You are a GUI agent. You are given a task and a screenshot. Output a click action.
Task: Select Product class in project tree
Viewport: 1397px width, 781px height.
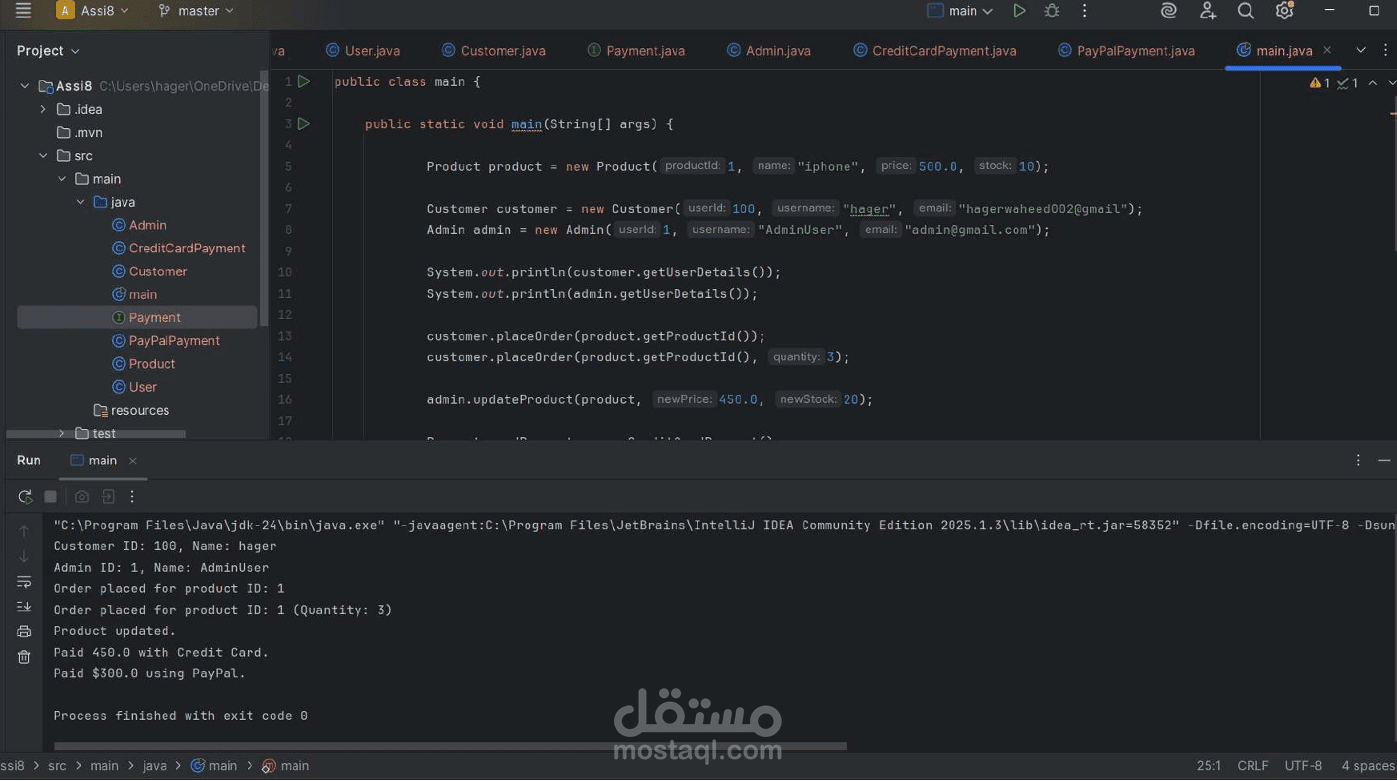tap(143, 364)
